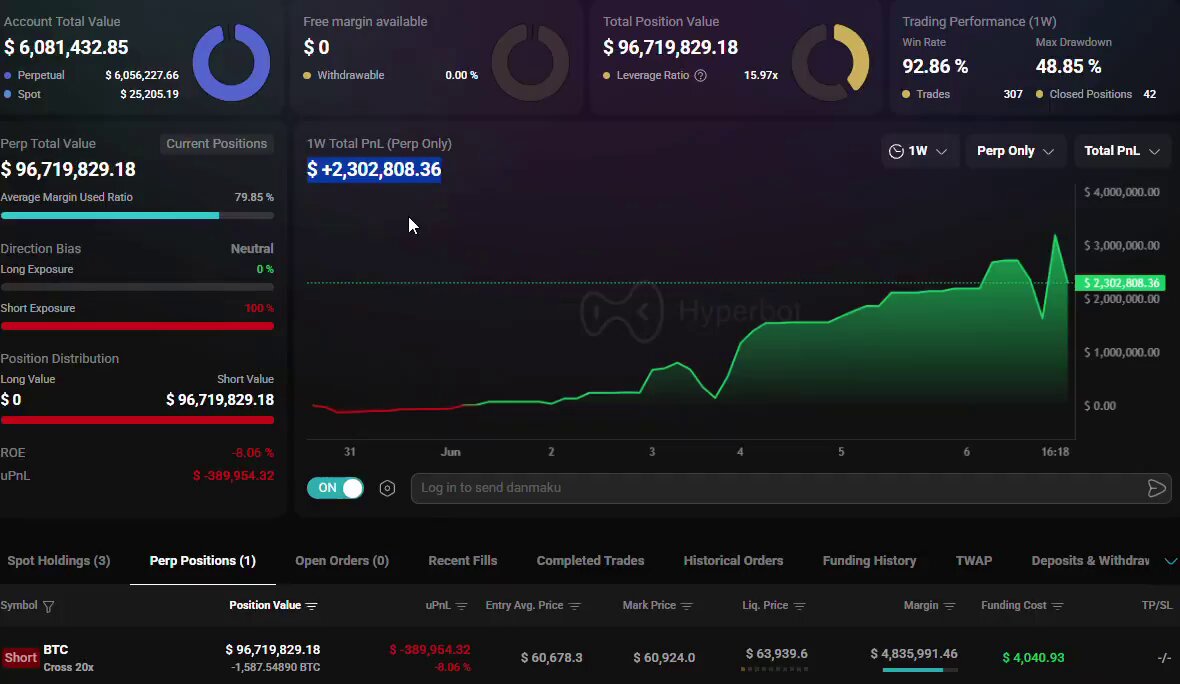The width and height of the screenshot is (1180, 684).
Task: Expand more tabs chevron after Deposits
Action: click(x=1170, y=561)
